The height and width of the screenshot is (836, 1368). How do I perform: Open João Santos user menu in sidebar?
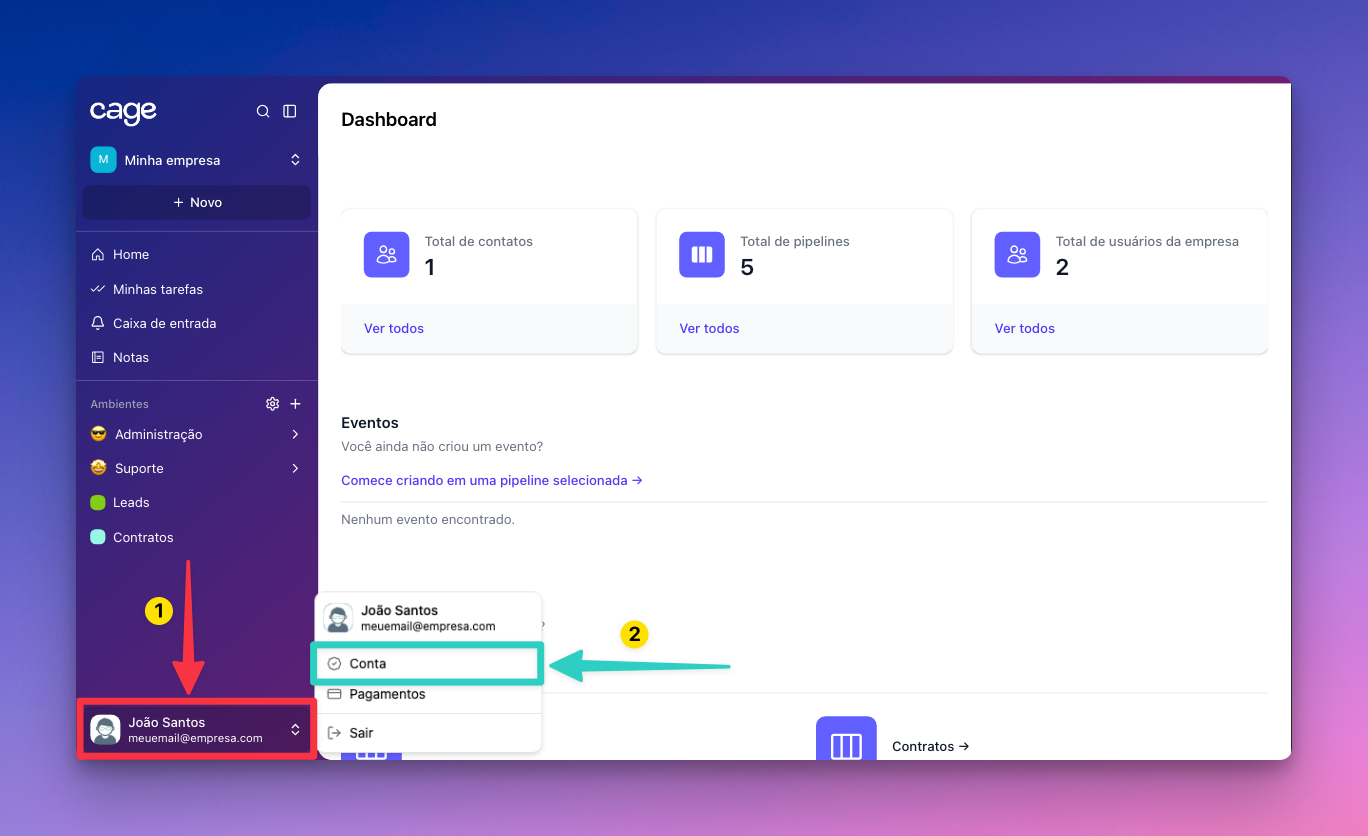point(196,730)
